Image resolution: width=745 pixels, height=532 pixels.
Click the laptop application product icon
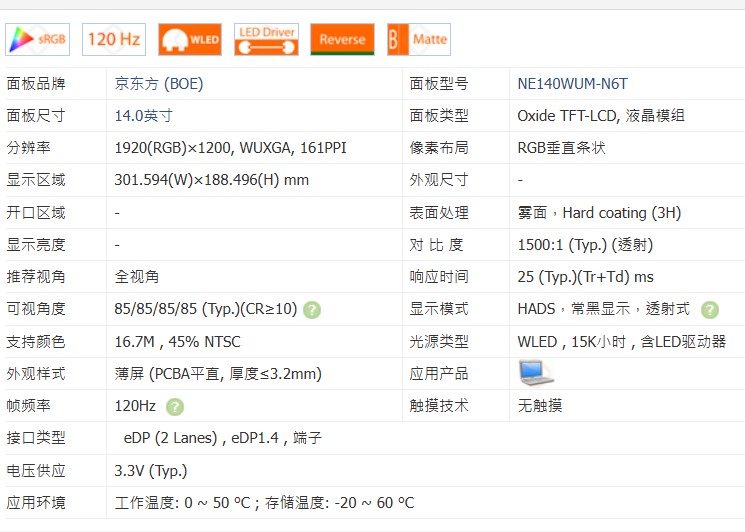point(536,373)
